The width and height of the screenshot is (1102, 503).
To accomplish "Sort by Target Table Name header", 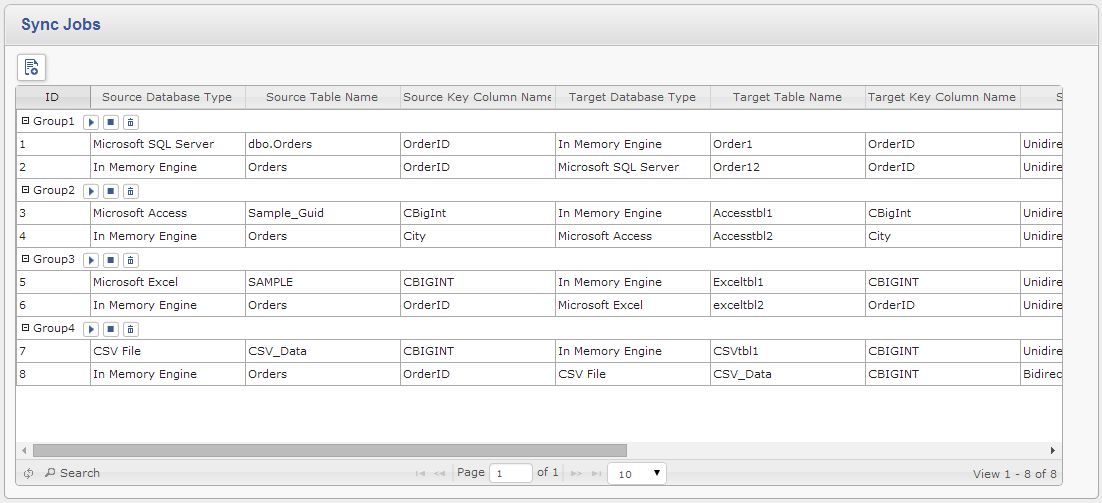I will tap(787, 97).
